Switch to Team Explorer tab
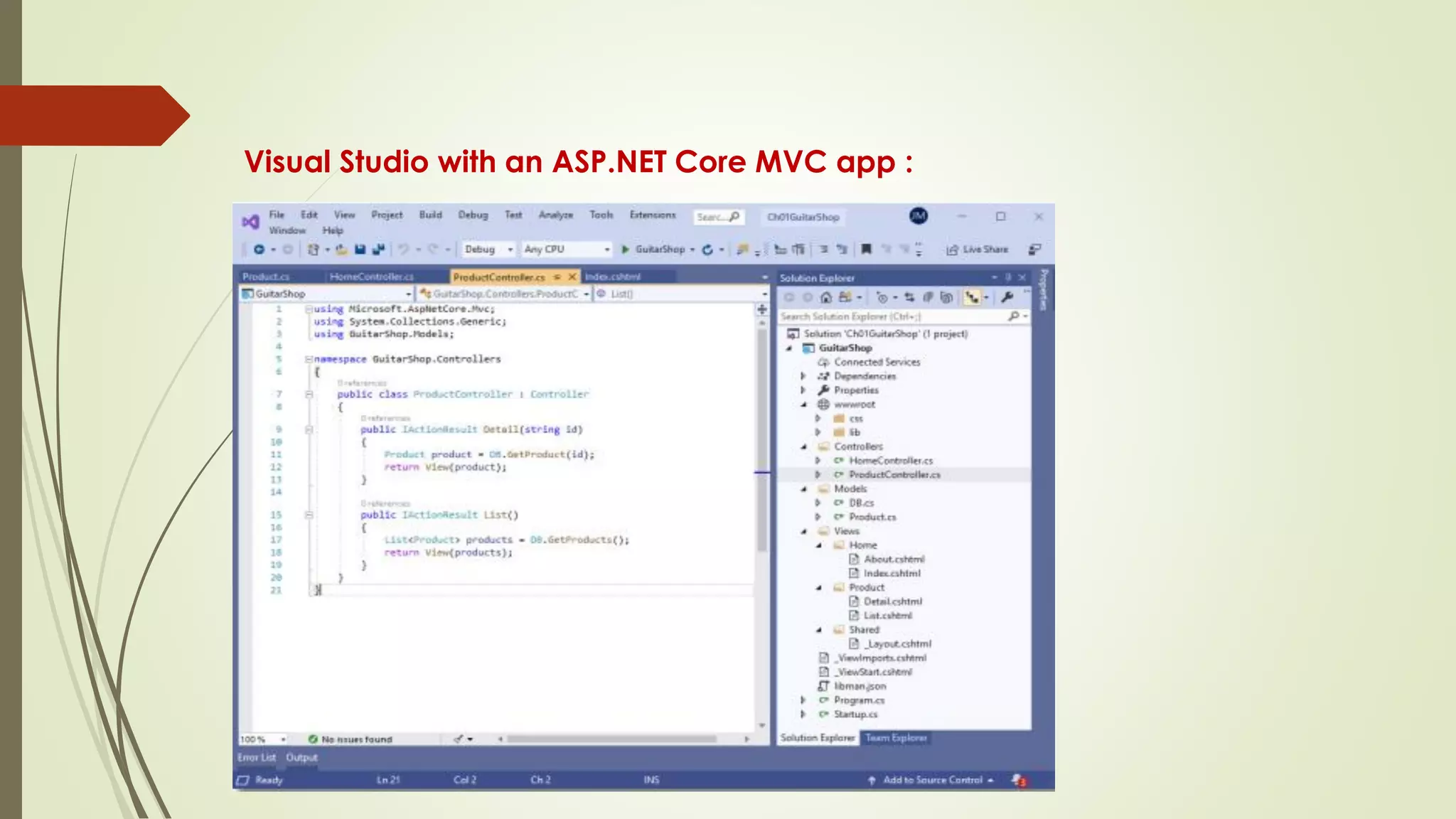 pos(896,738)
